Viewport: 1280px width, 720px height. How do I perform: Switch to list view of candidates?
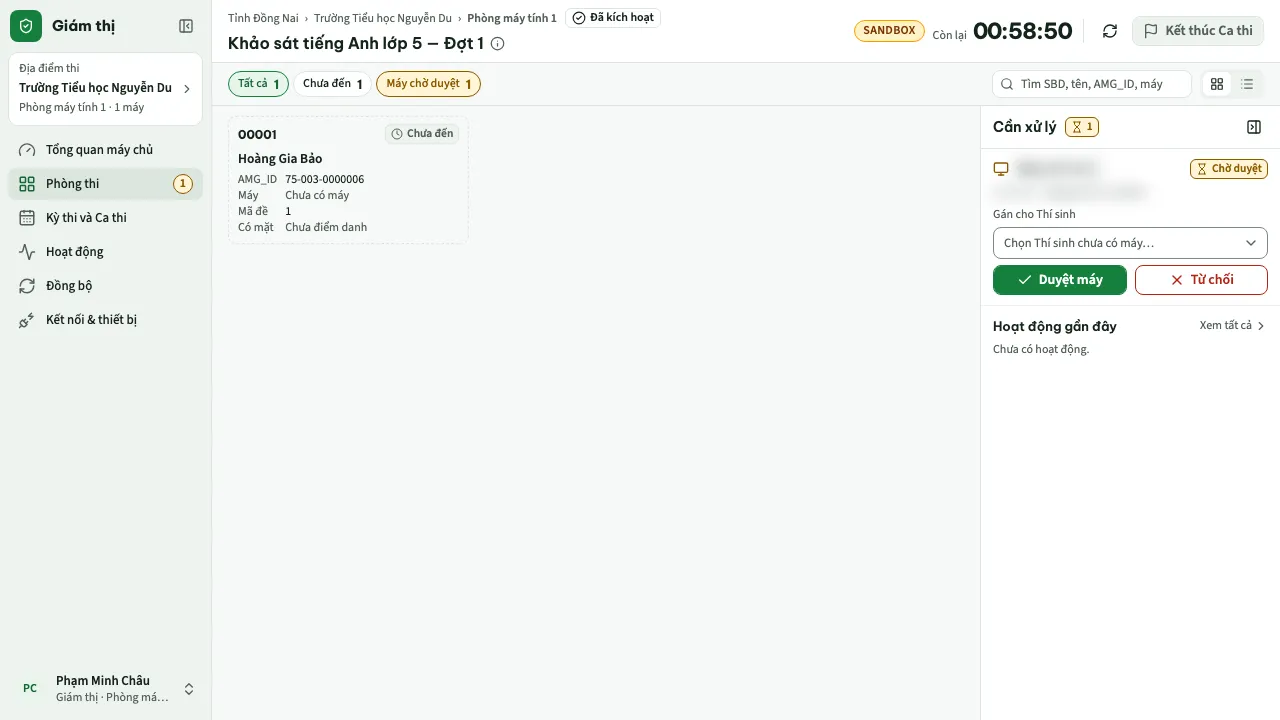tap(1247, 84)
